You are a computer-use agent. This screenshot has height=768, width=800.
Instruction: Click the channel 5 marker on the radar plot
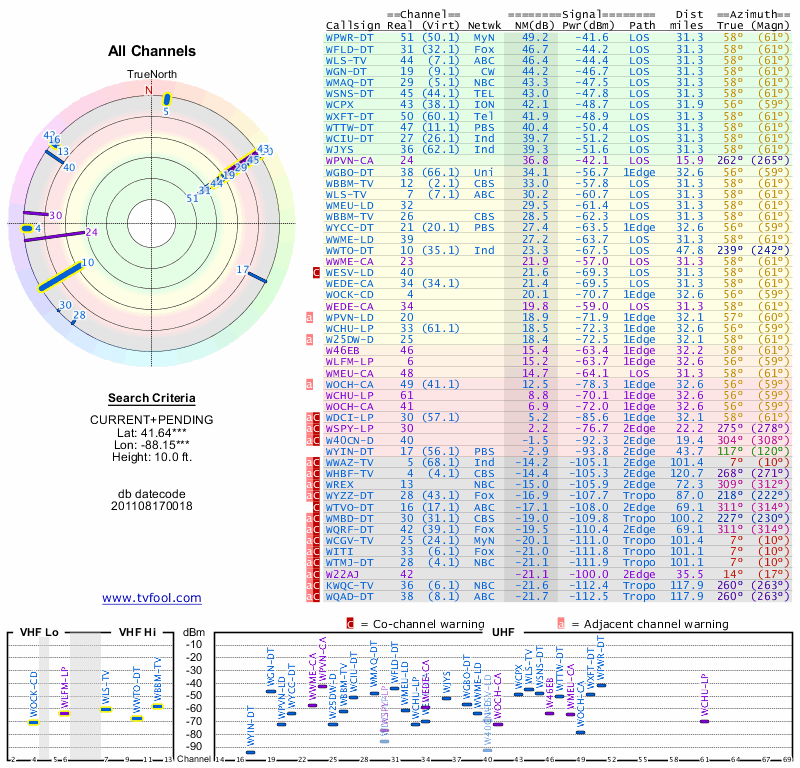pyautogui.click(x=166, y=100)
